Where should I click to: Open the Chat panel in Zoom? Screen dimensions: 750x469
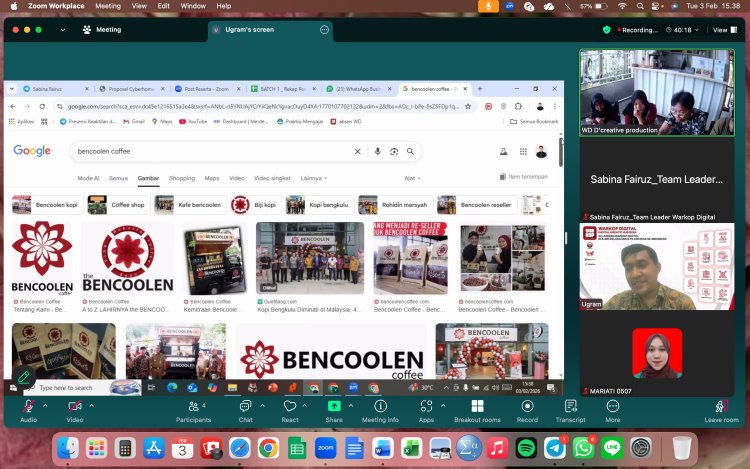point(245,411)
